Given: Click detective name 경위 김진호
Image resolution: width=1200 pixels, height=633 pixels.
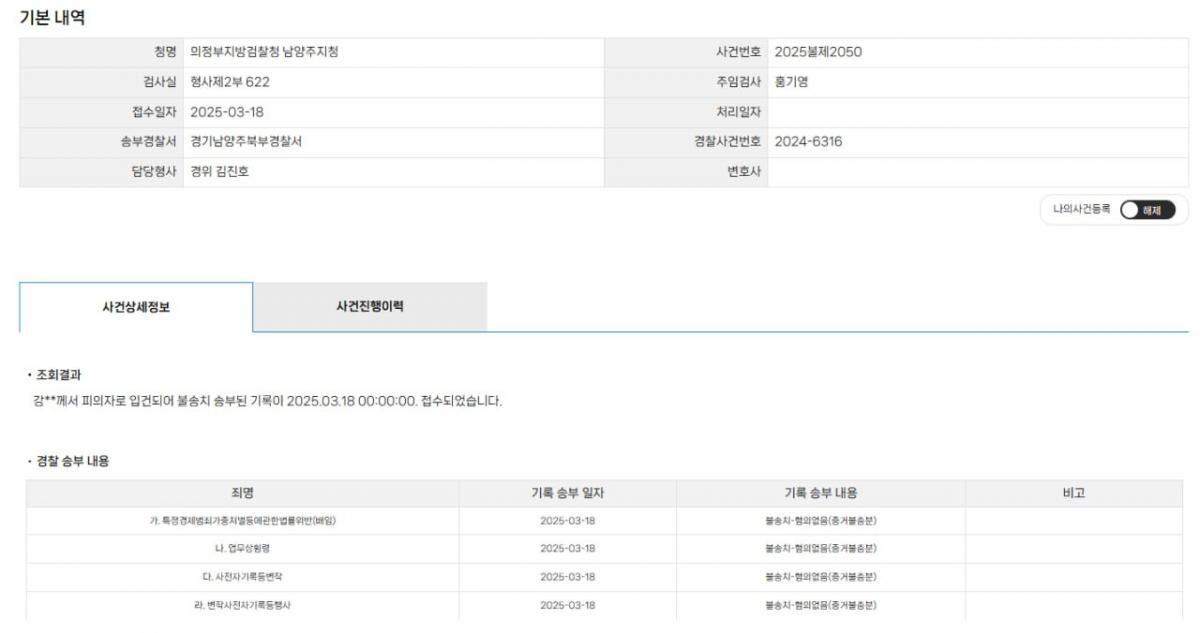Looking at the screenshot, I should pos(219,172).
